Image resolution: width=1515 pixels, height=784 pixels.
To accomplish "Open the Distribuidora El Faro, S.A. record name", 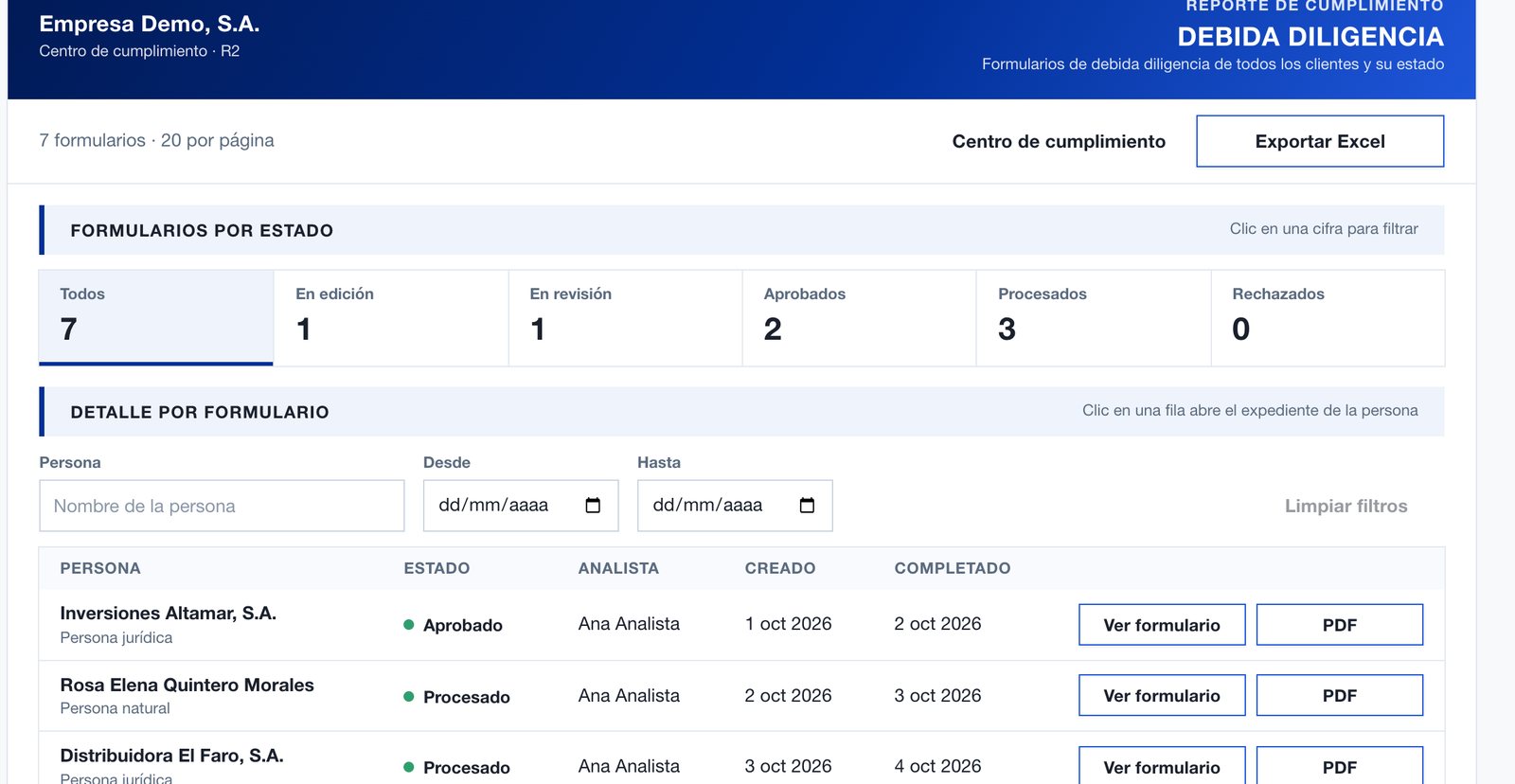I will click(x=171, y=756).
